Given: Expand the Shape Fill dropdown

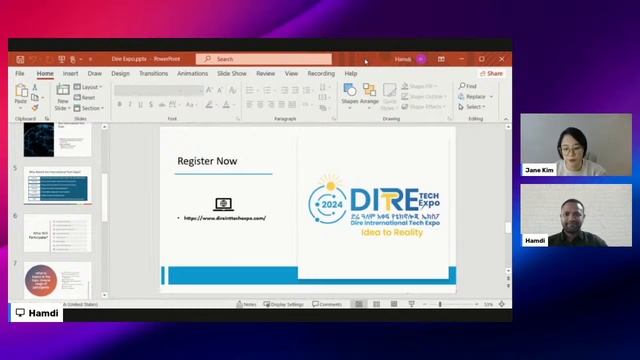Looking at the screenshot, I should click(419, 86).
